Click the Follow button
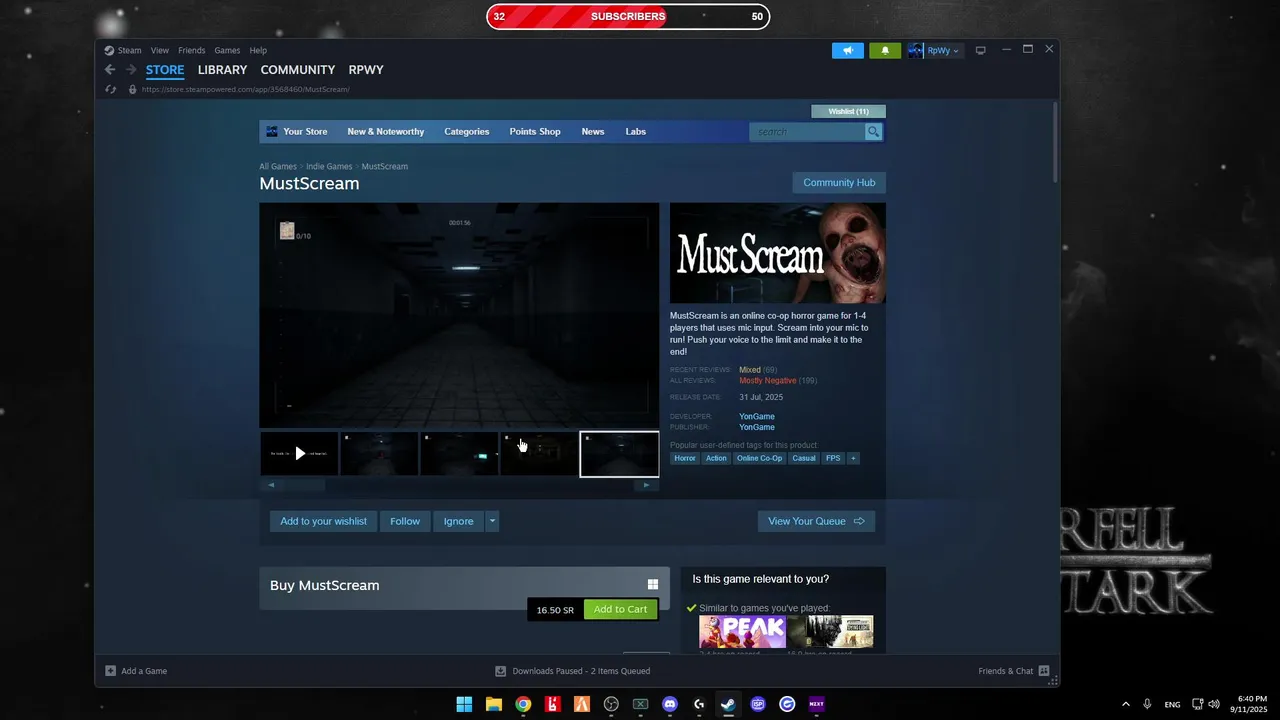Image resolution: width=1280 pixels, height=720 pixels. point(405,521)
